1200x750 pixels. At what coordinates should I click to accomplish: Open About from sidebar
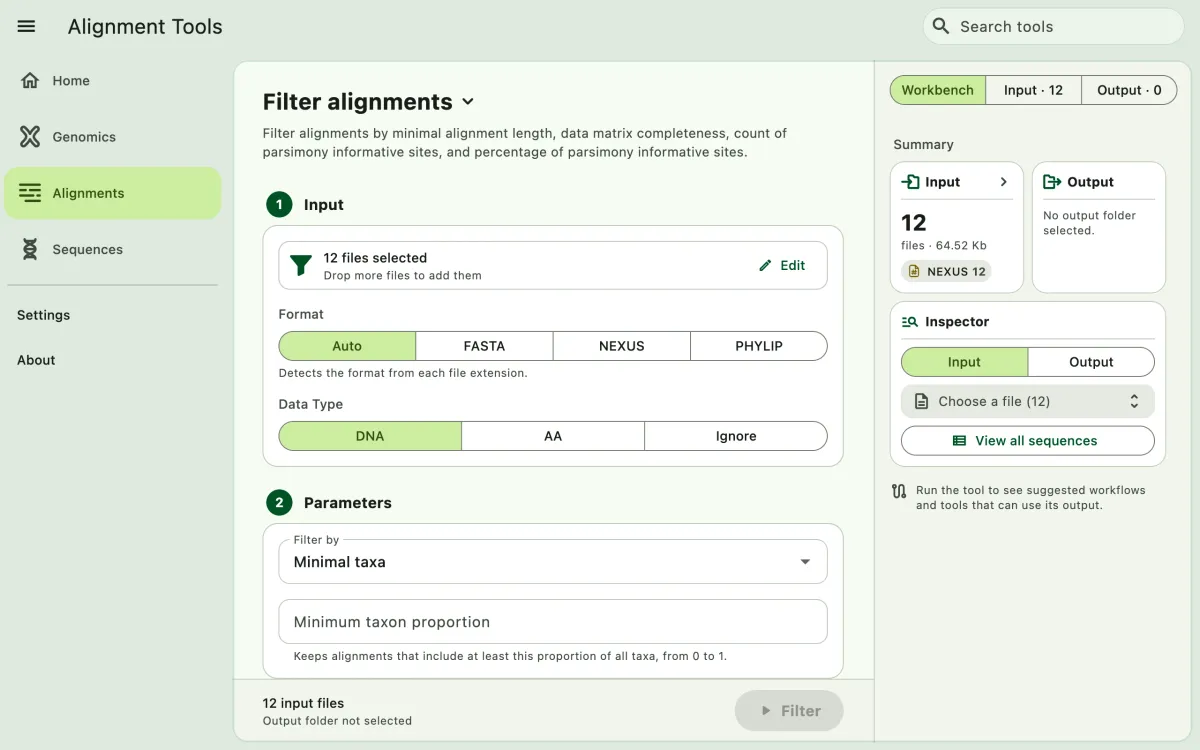tap(36, 360)
